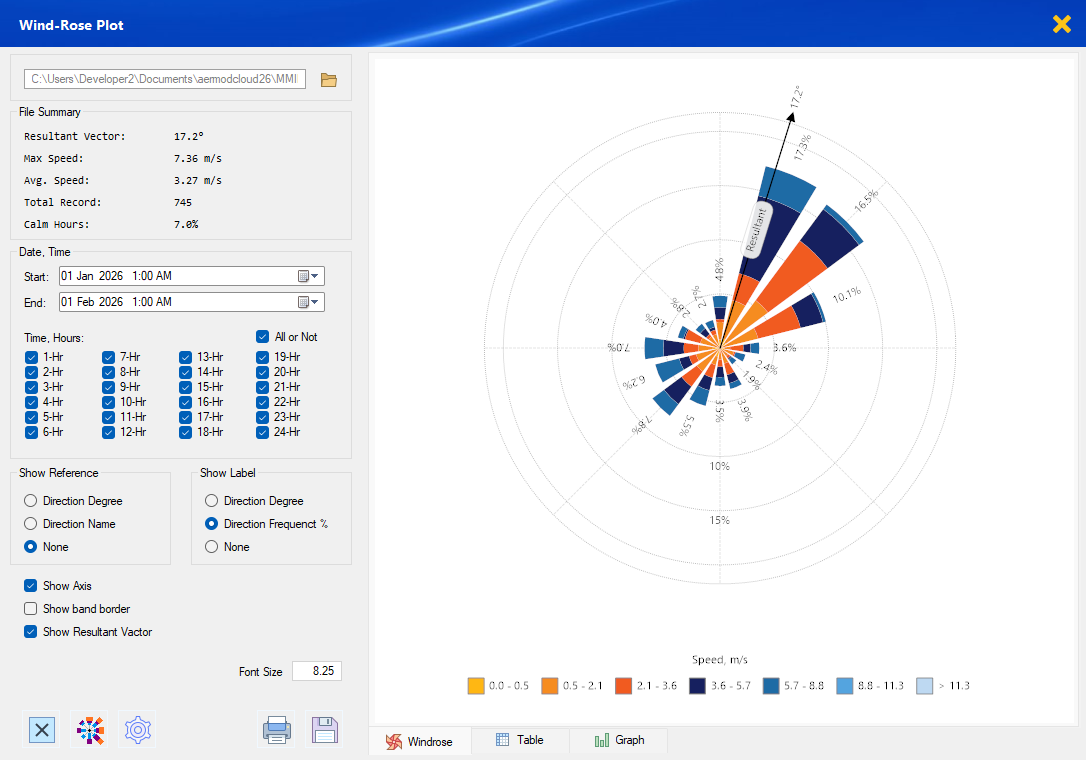The width and height of the screenshot is (1086, 760).
Task: Click the file path input field
Action: (165, 79)
